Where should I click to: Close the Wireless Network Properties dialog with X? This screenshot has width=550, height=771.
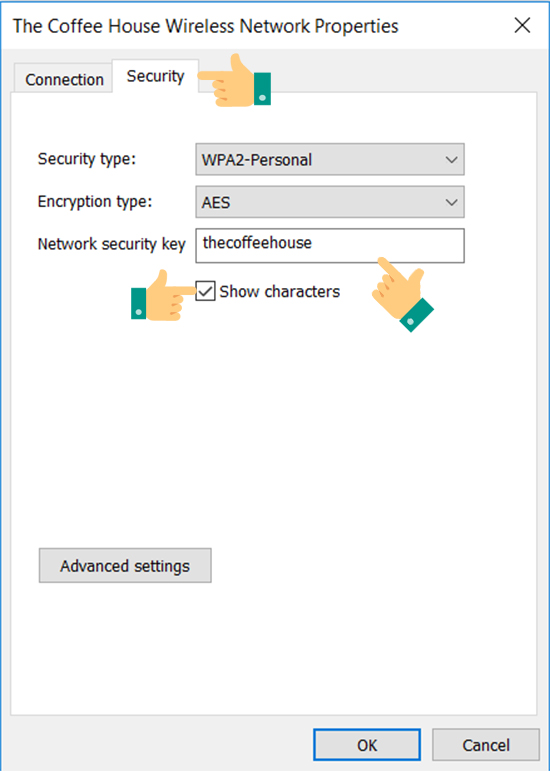coord(522,26)
